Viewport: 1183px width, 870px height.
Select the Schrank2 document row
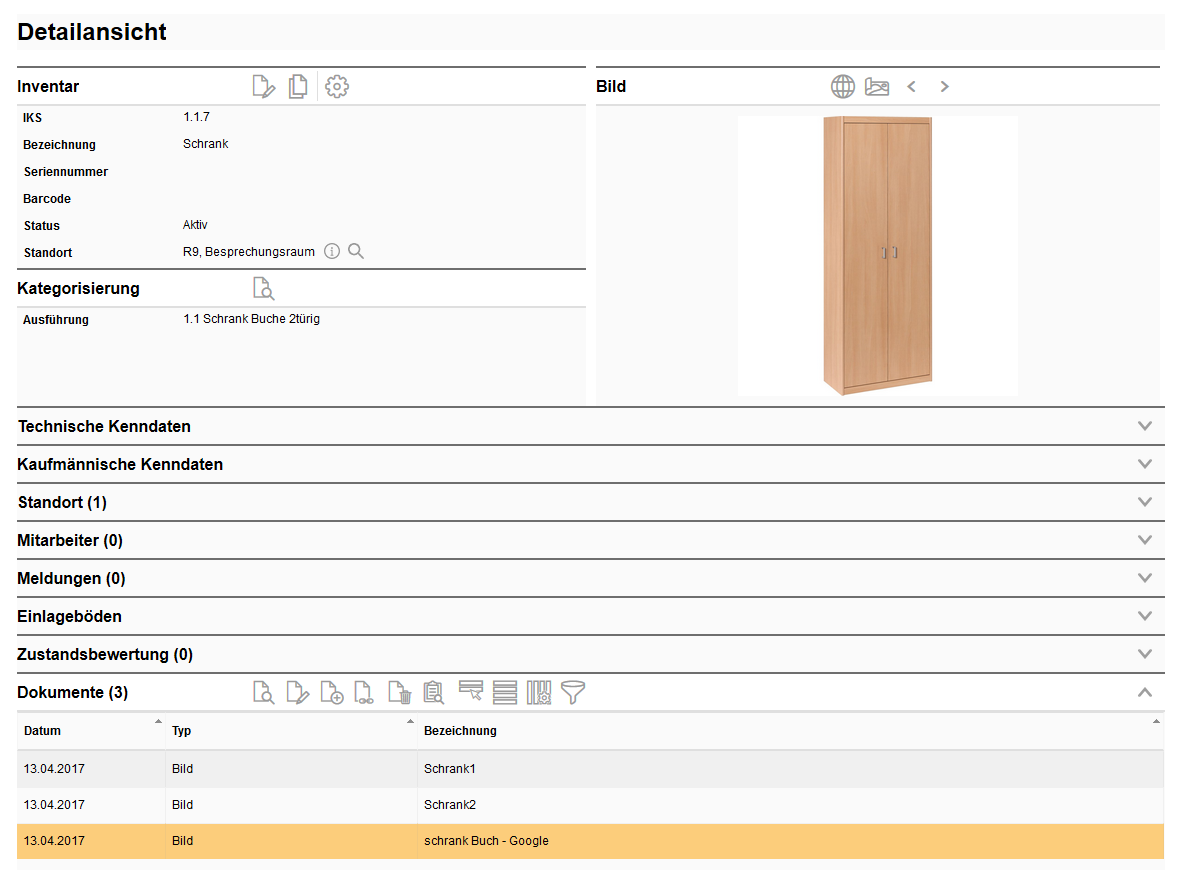click(x=450, y=805)
